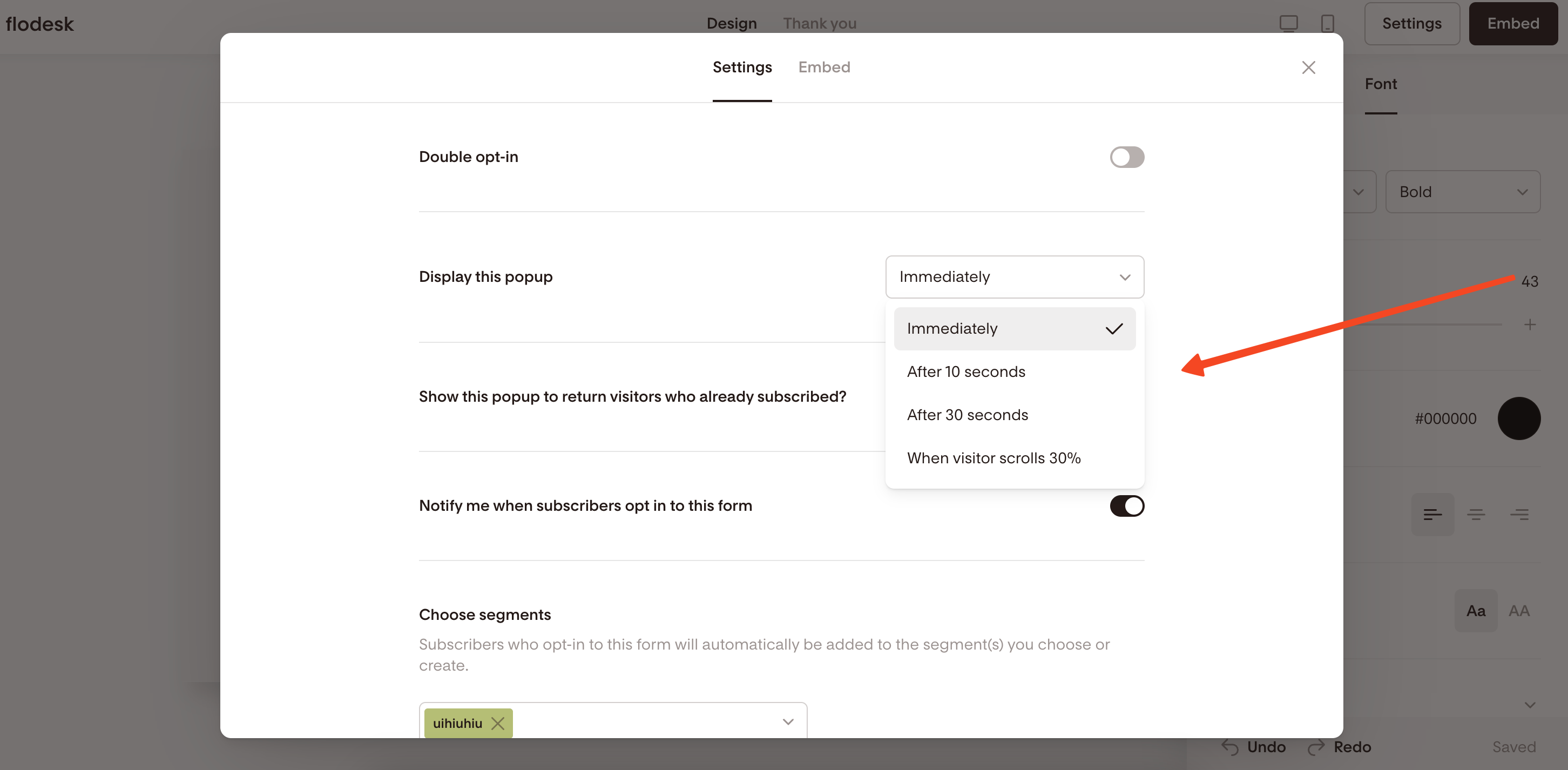Choose After 10 seconds option
Image resolution: width=1568 pixels, height=770 pixels.
pos(1014,372)
